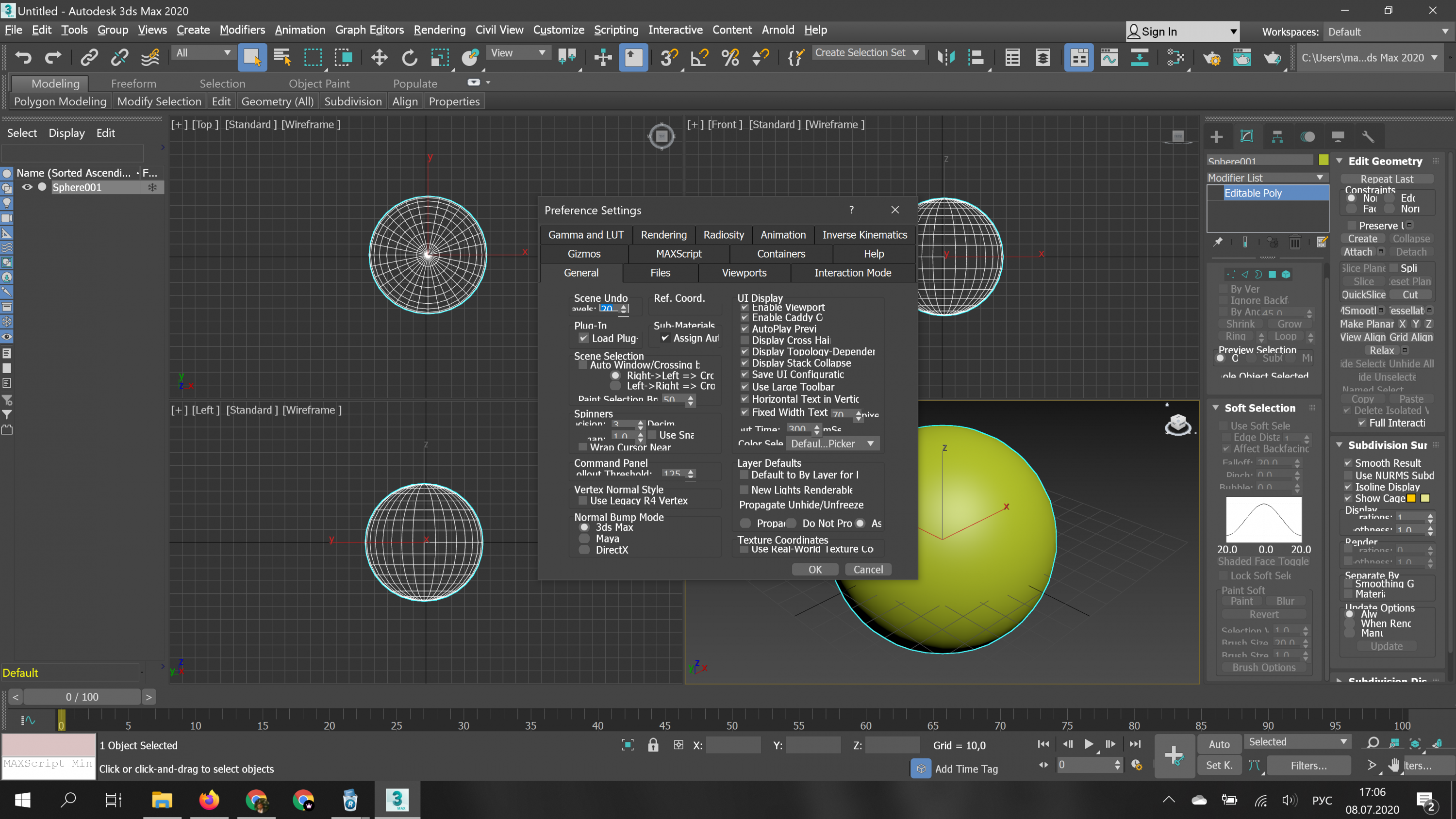
Task: Confirm preferences with the OK button
Action: pyautogui.click(x=814, y=570)
